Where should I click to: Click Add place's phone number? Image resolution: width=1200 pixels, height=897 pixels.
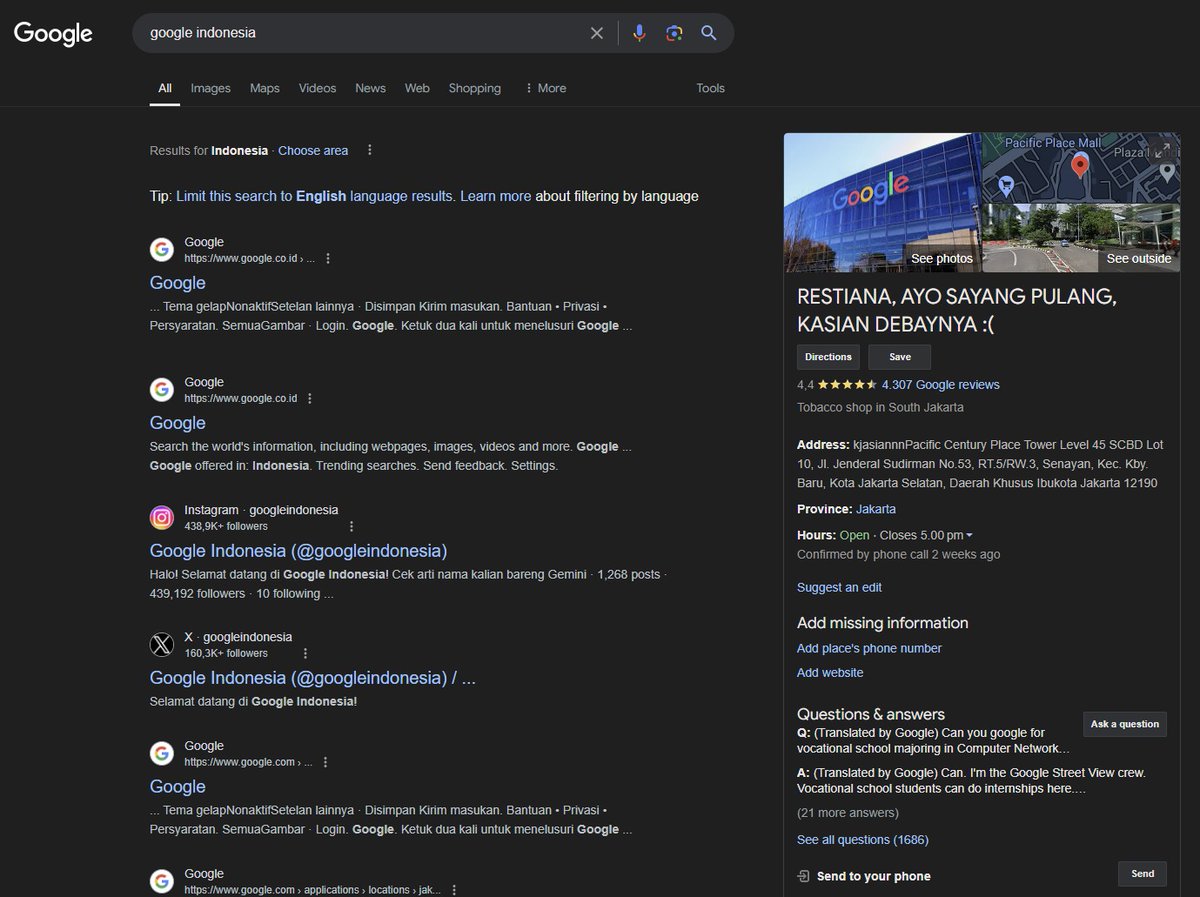(869, 648)
